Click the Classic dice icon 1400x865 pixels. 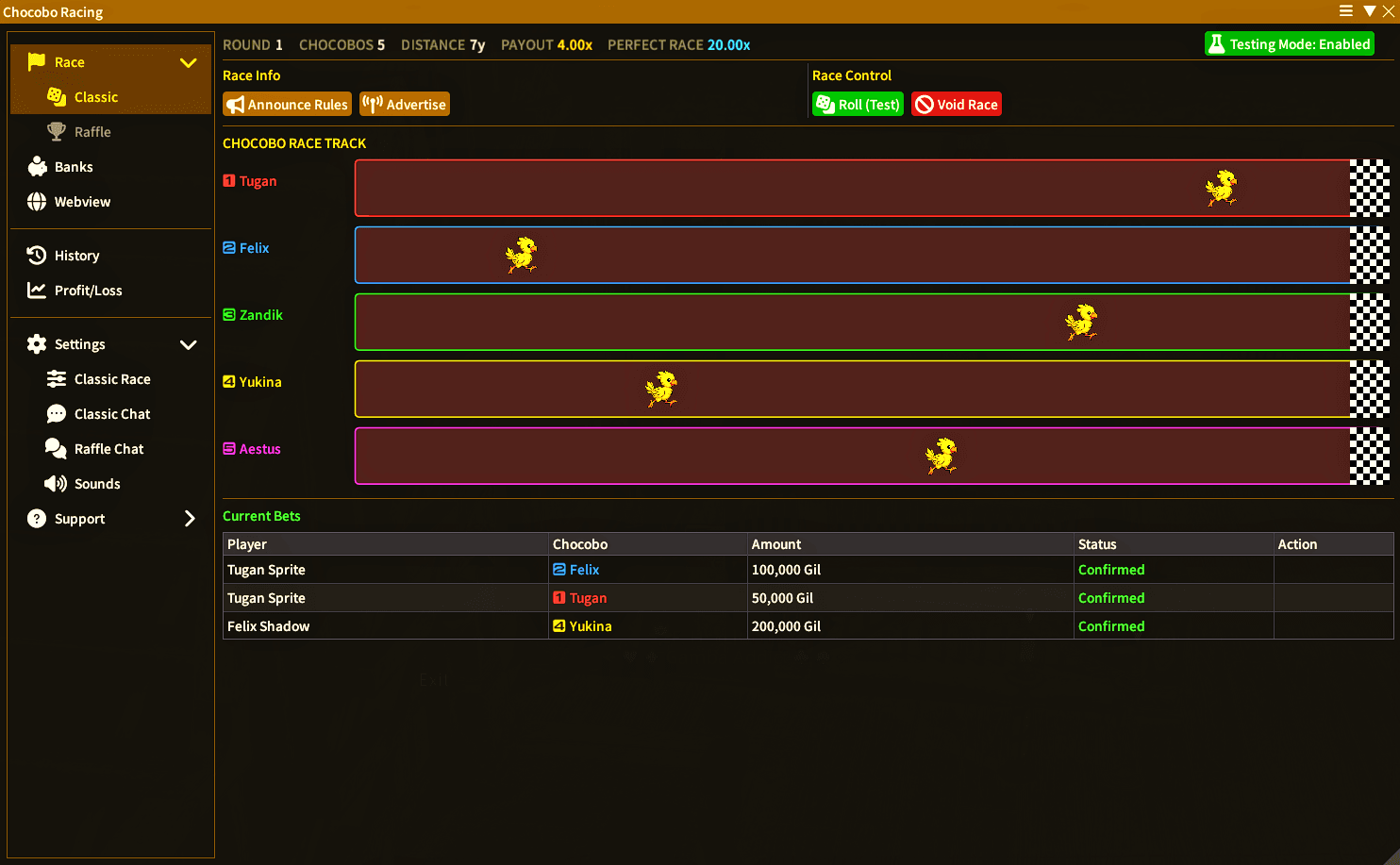point(57,97)
